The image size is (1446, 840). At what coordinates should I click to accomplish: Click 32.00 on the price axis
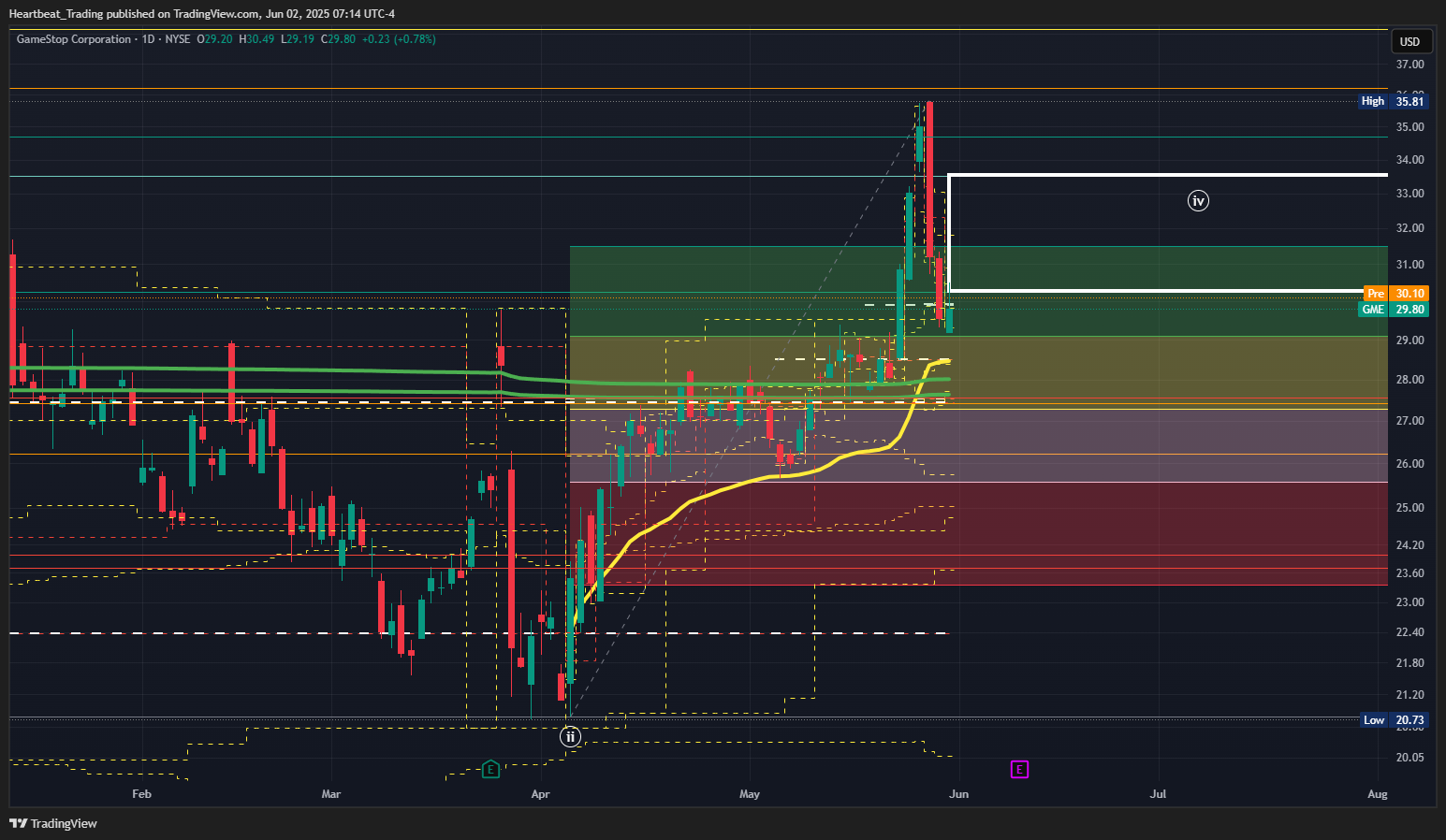click(x=1410, y=228)
